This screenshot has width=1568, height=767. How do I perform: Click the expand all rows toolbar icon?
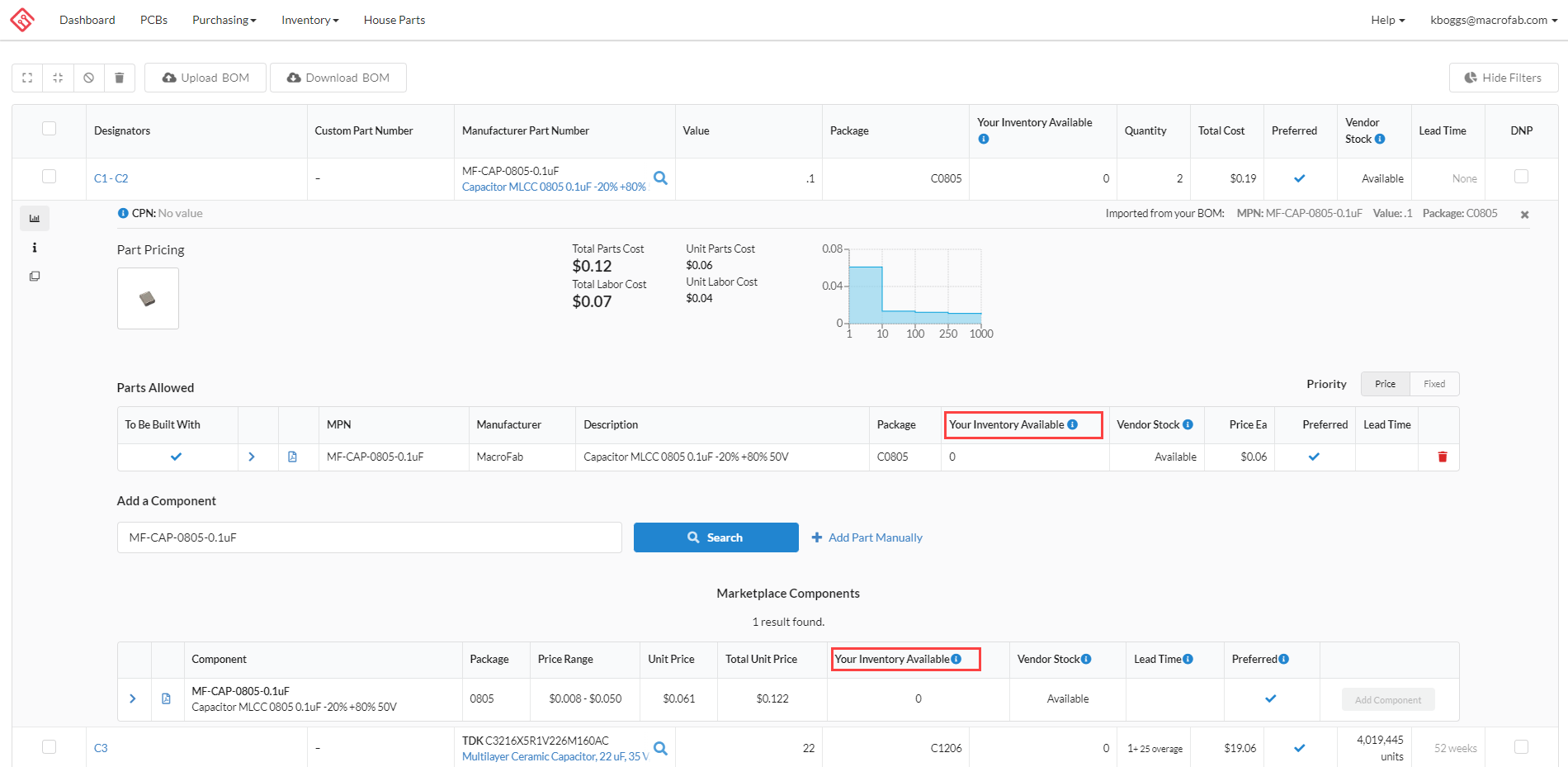tap(27, 78)
